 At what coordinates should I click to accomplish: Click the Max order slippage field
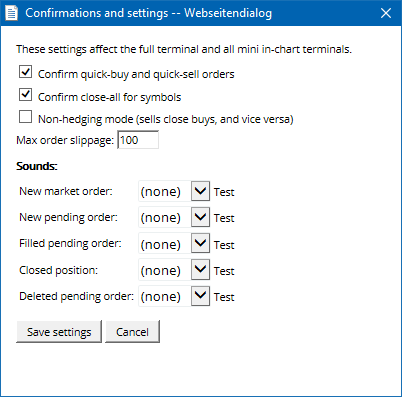click(138, 140)
